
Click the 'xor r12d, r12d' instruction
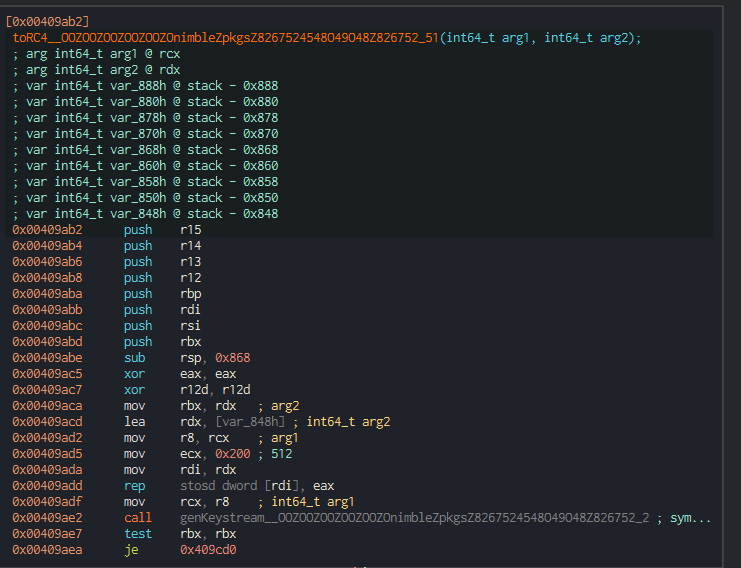tap(187, 390)
